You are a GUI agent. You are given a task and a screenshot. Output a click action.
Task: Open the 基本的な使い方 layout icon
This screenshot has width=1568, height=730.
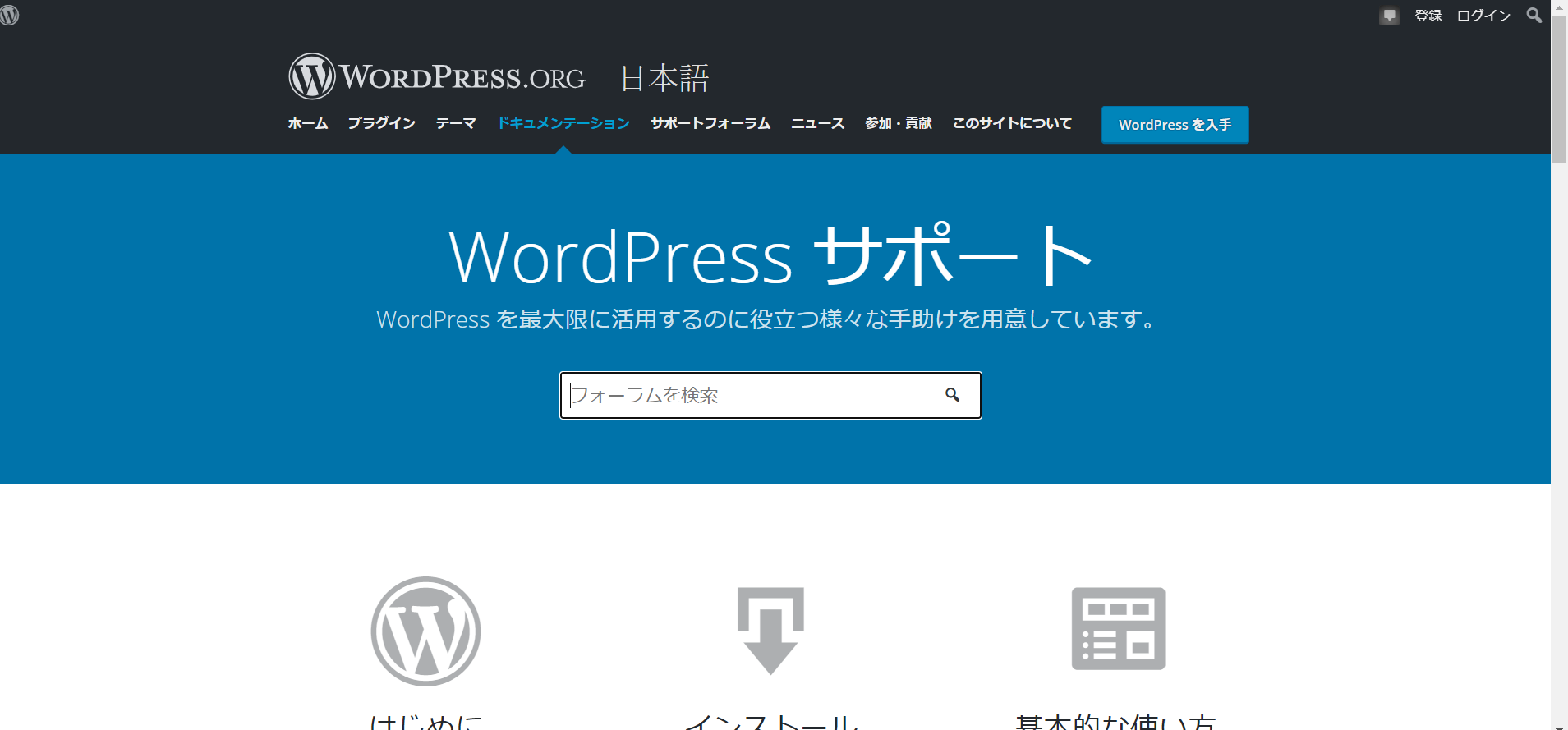(x=1118, y=628)
